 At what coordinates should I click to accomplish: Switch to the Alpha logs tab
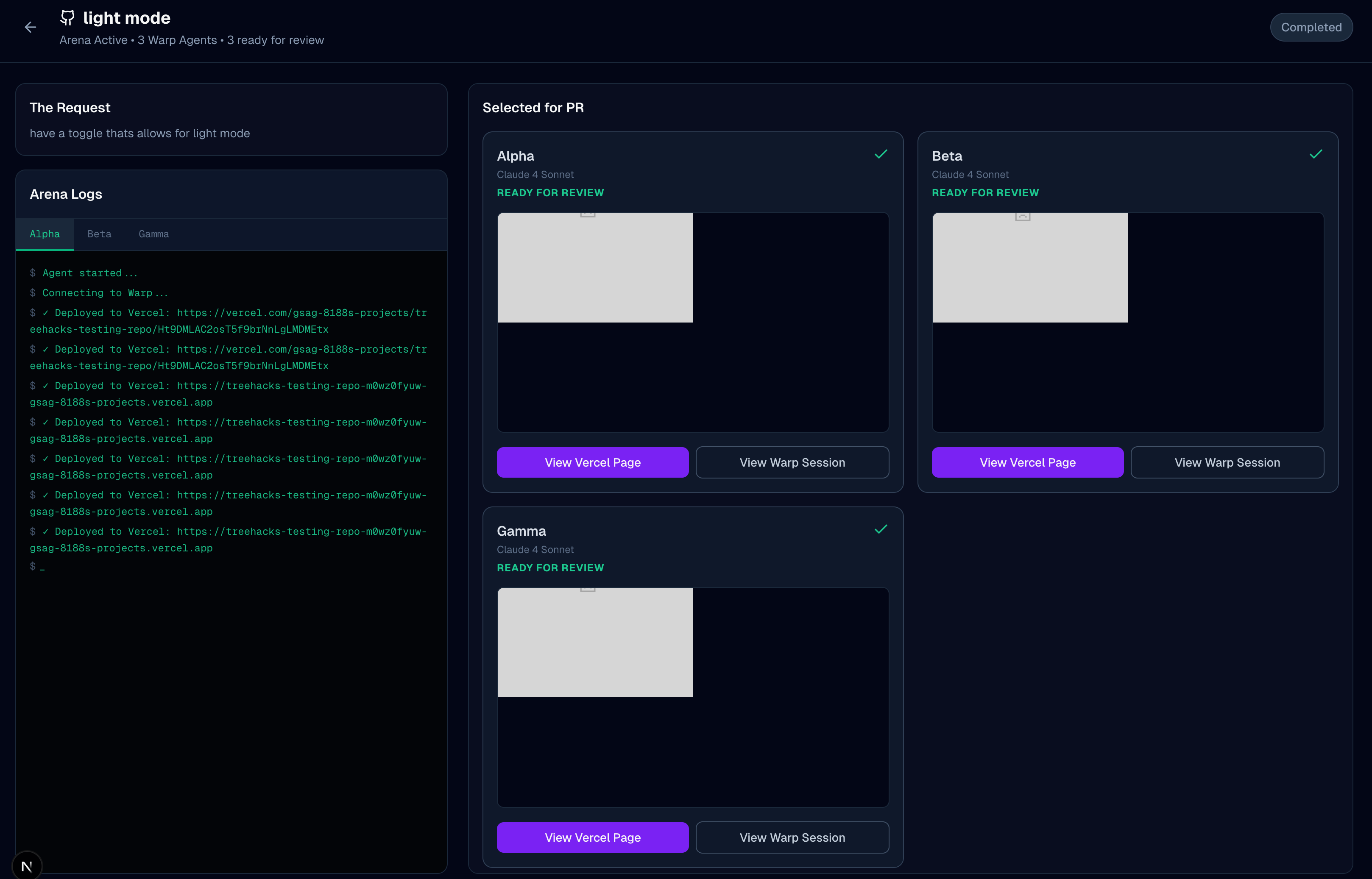tap(45, 234)
